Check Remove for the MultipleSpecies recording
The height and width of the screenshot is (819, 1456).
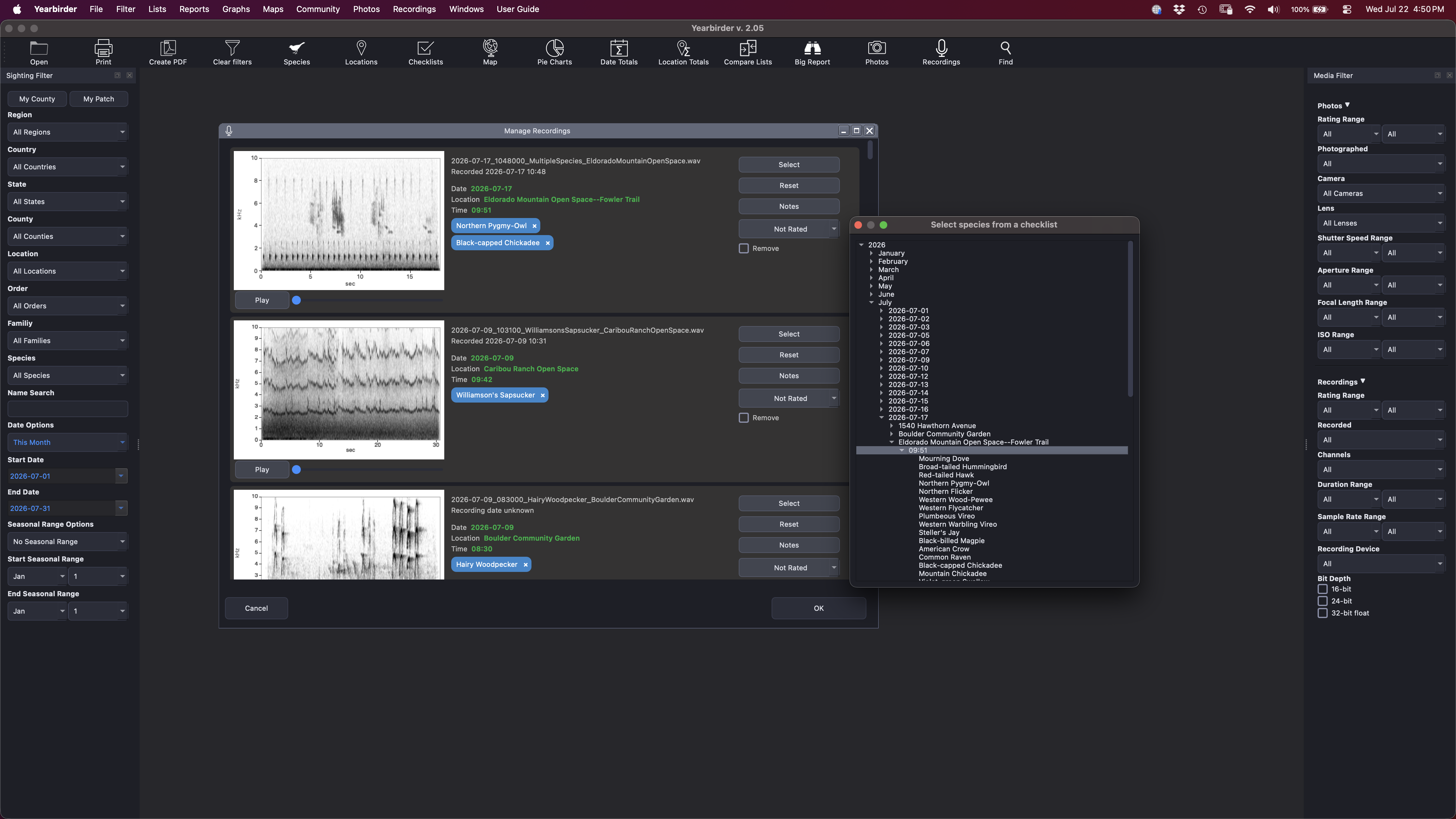(744, 249)
